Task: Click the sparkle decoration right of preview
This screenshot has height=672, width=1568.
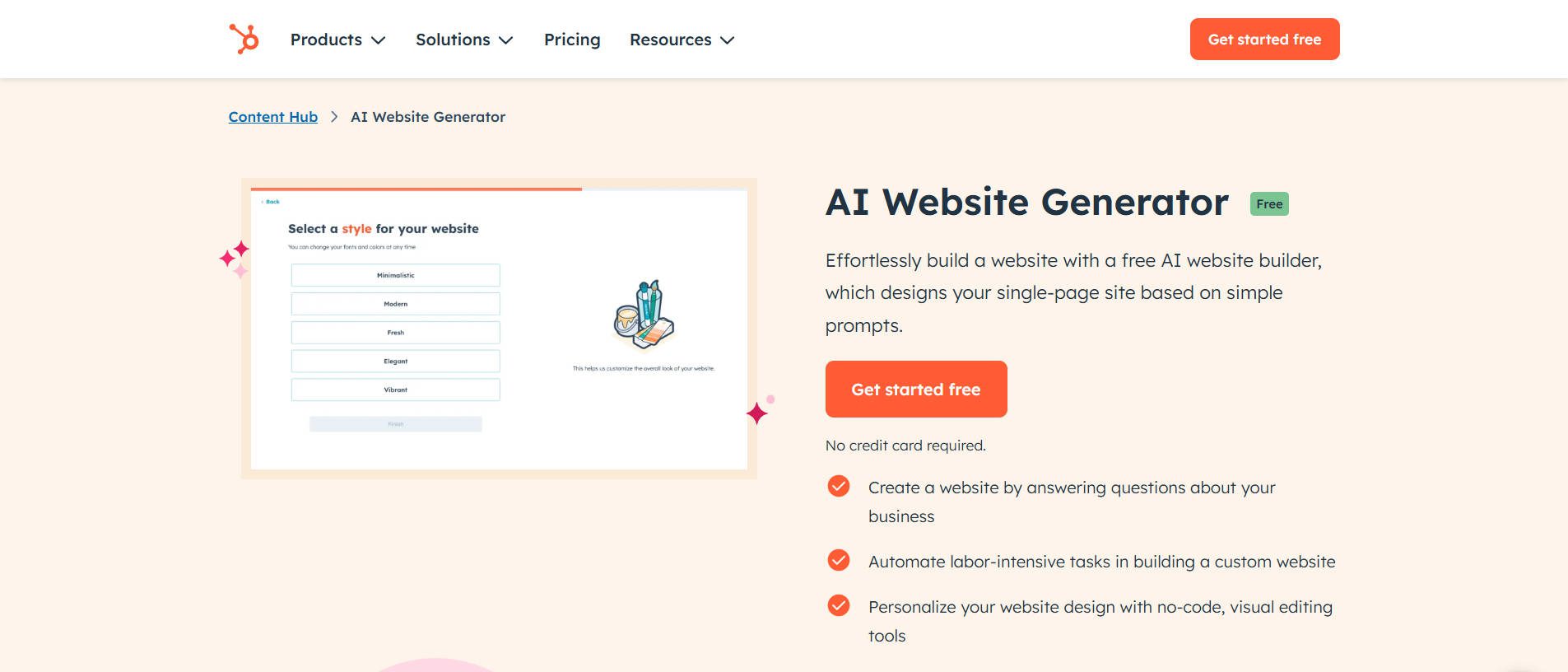Action: (x=757, y=412)
